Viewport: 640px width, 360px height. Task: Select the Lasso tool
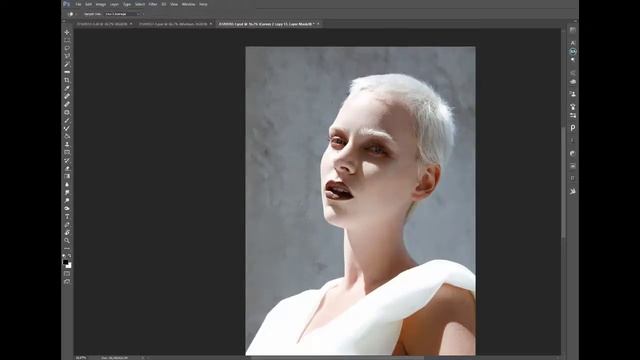67,48
